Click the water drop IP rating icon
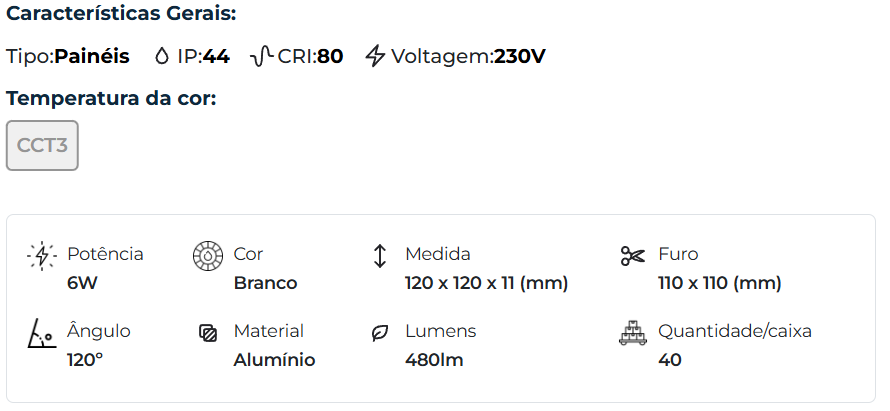The height and width of the screenshot is (411, 890). click(x=162, y=56)
